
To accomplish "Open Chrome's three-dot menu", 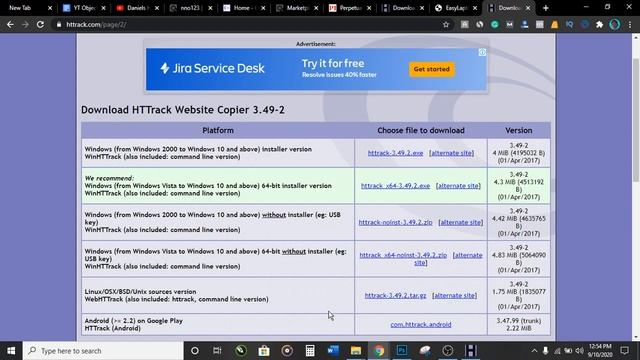I will [x=630, y=24].
